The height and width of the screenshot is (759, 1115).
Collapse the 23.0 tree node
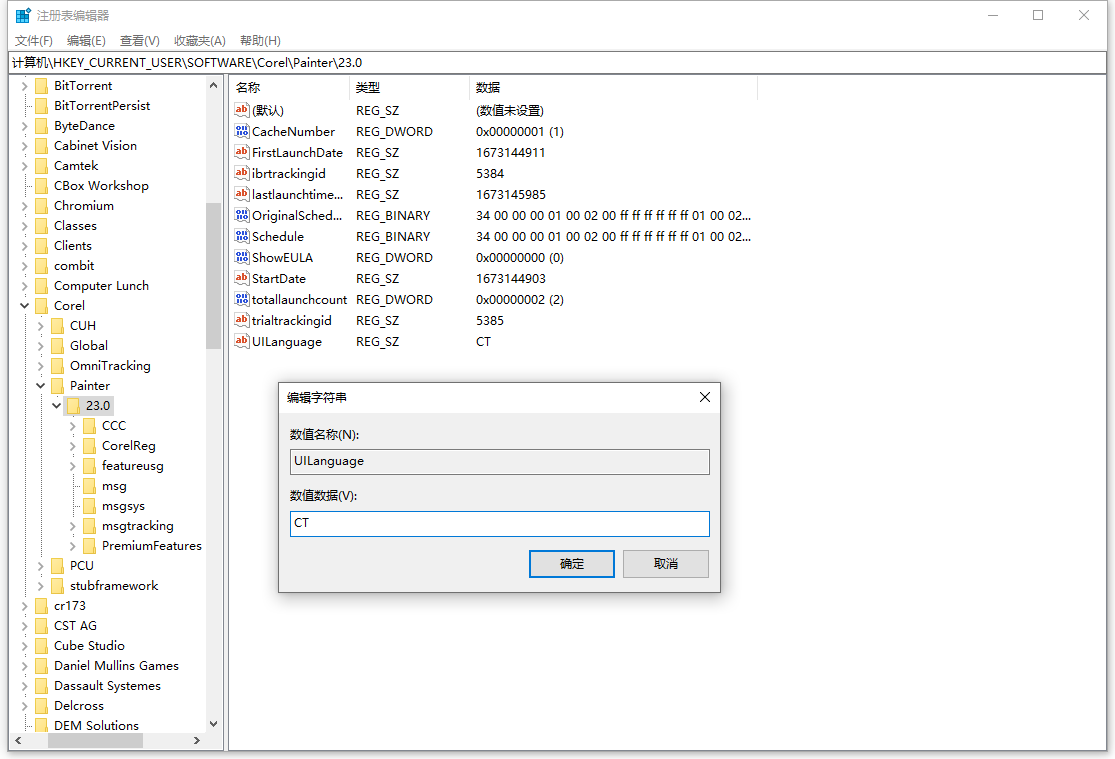tap(57, 405)
